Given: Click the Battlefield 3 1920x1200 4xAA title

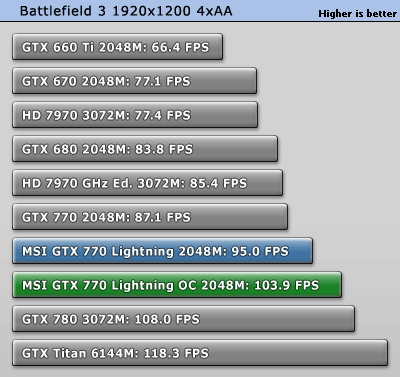Looking at the screenshot, I should coord(126,11).
